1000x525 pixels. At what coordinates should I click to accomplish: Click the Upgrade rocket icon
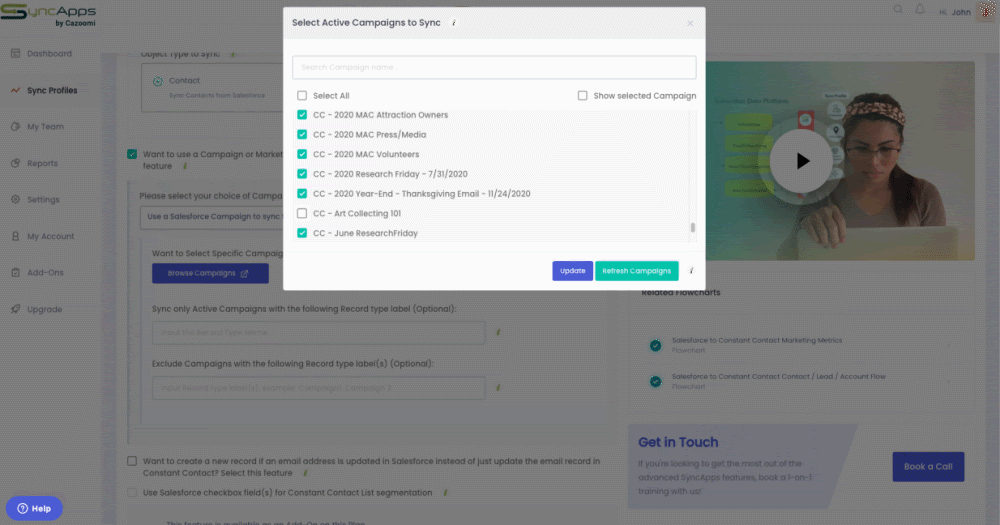pyautogui.click(x=15, y=309)
